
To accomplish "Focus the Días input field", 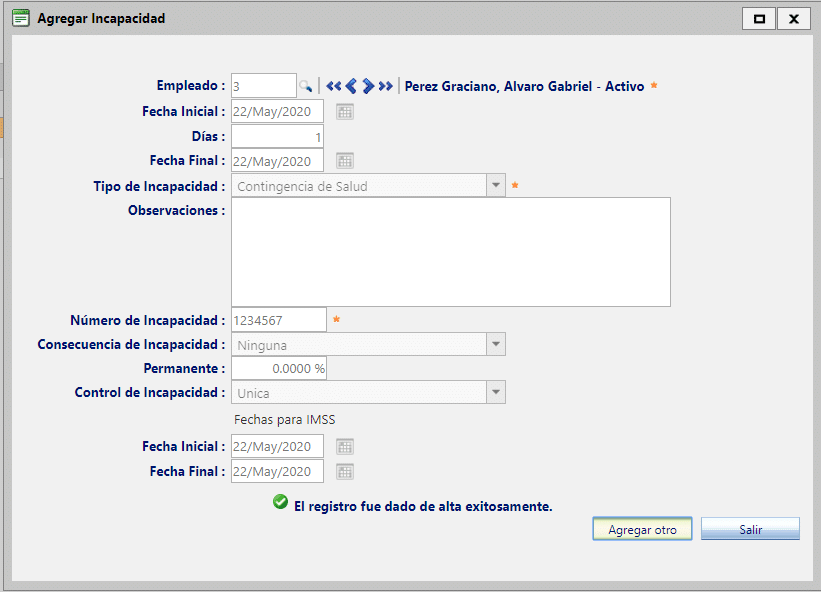I will click(x=277, y=136).
